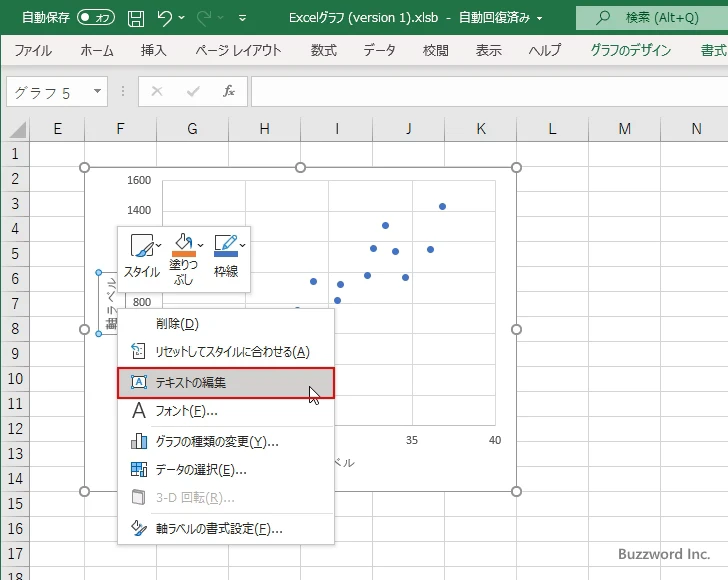This screenshot has height=580, width=728.
Task: Select column N header
Action: pyautogui.click(x=696, y=129)
